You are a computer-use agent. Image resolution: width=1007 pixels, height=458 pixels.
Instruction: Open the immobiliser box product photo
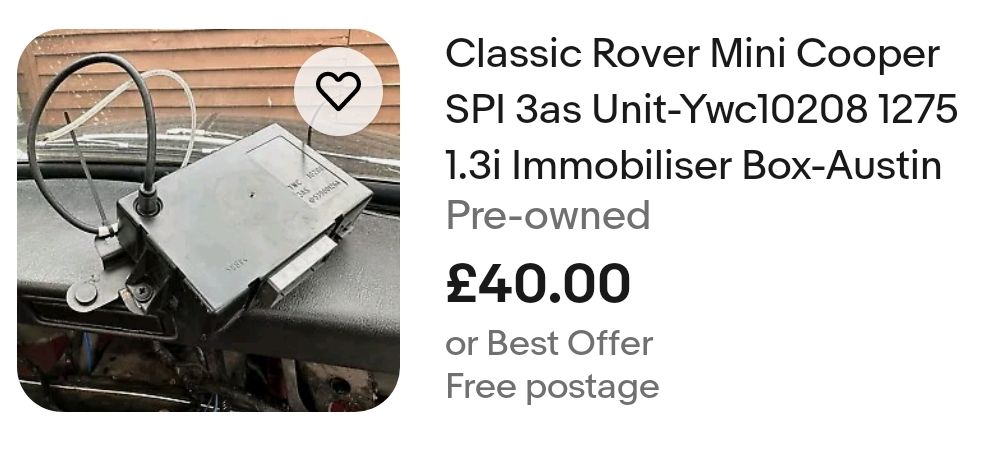[x=208, y=220]
